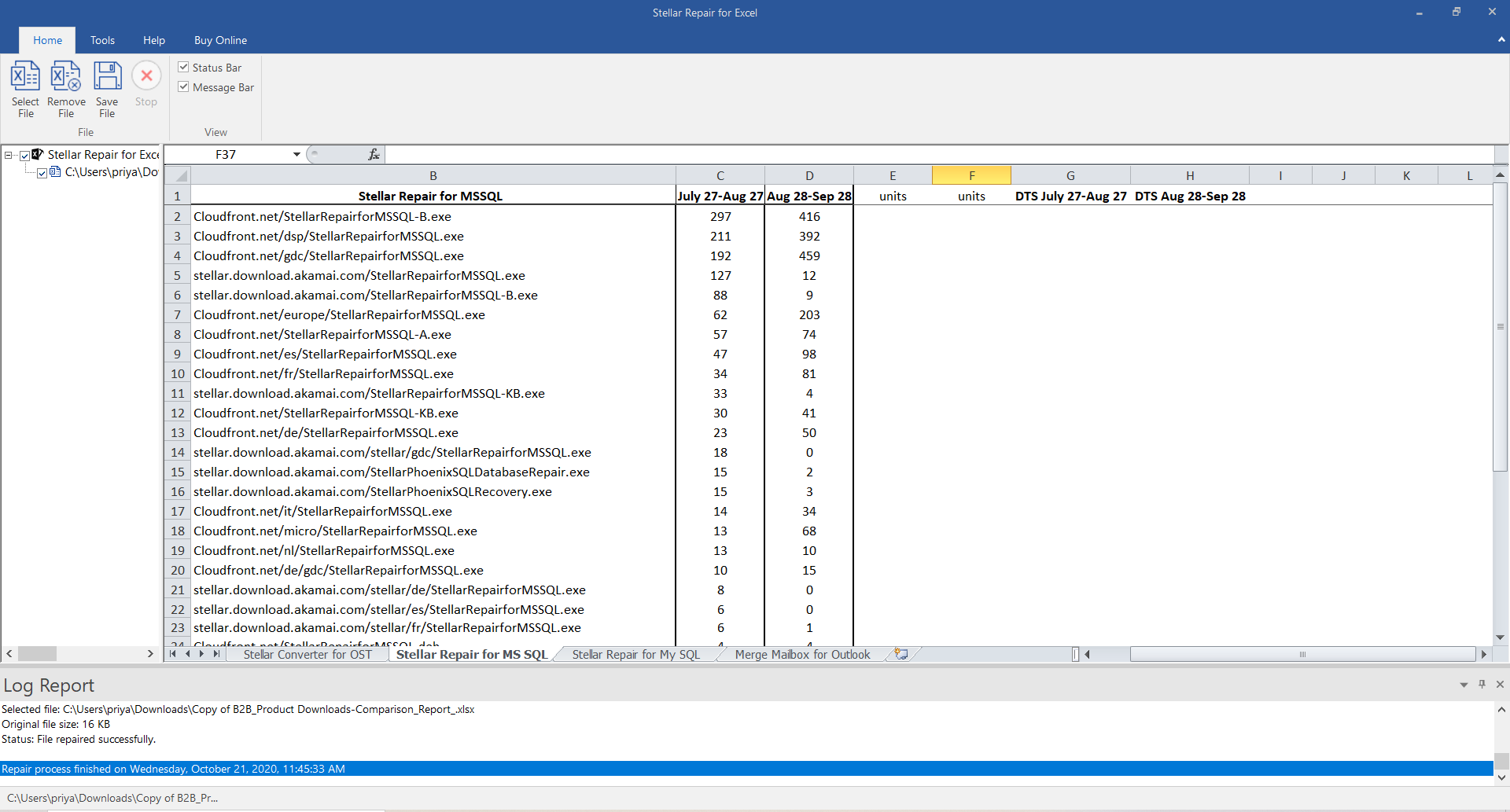Open the Home ribbon tab
1510x812 pixels.
click(47, 40)
